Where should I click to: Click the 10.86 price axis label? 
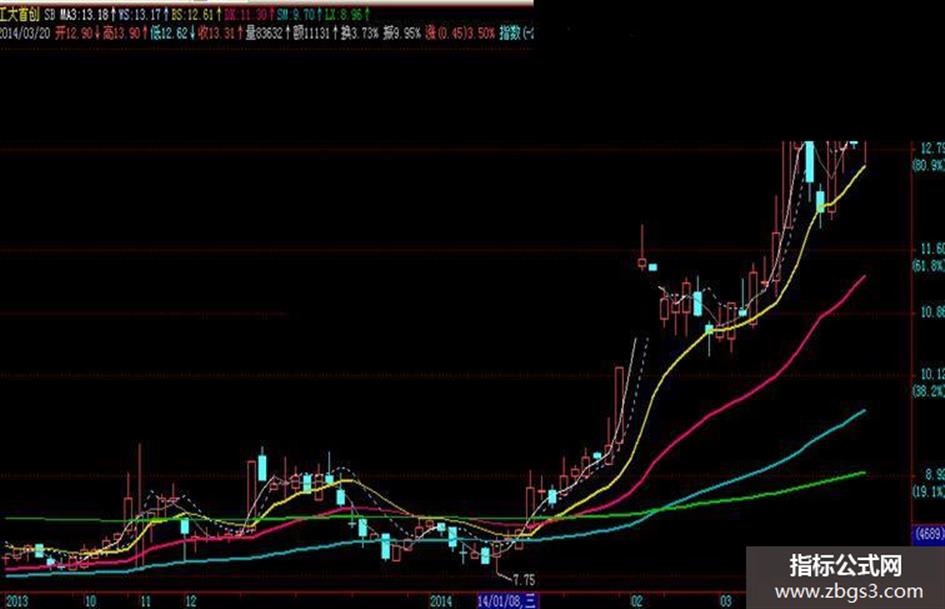coord(932,312)
